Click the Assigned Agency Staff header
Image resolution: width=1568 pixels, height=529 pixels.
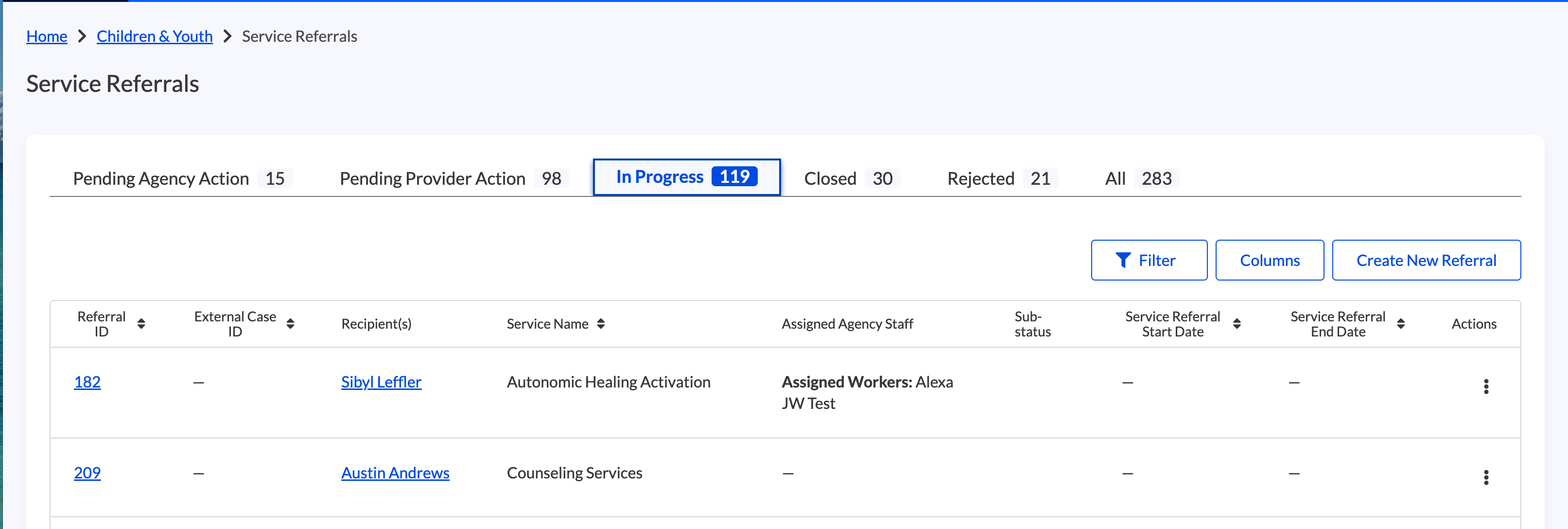[847, 324]
